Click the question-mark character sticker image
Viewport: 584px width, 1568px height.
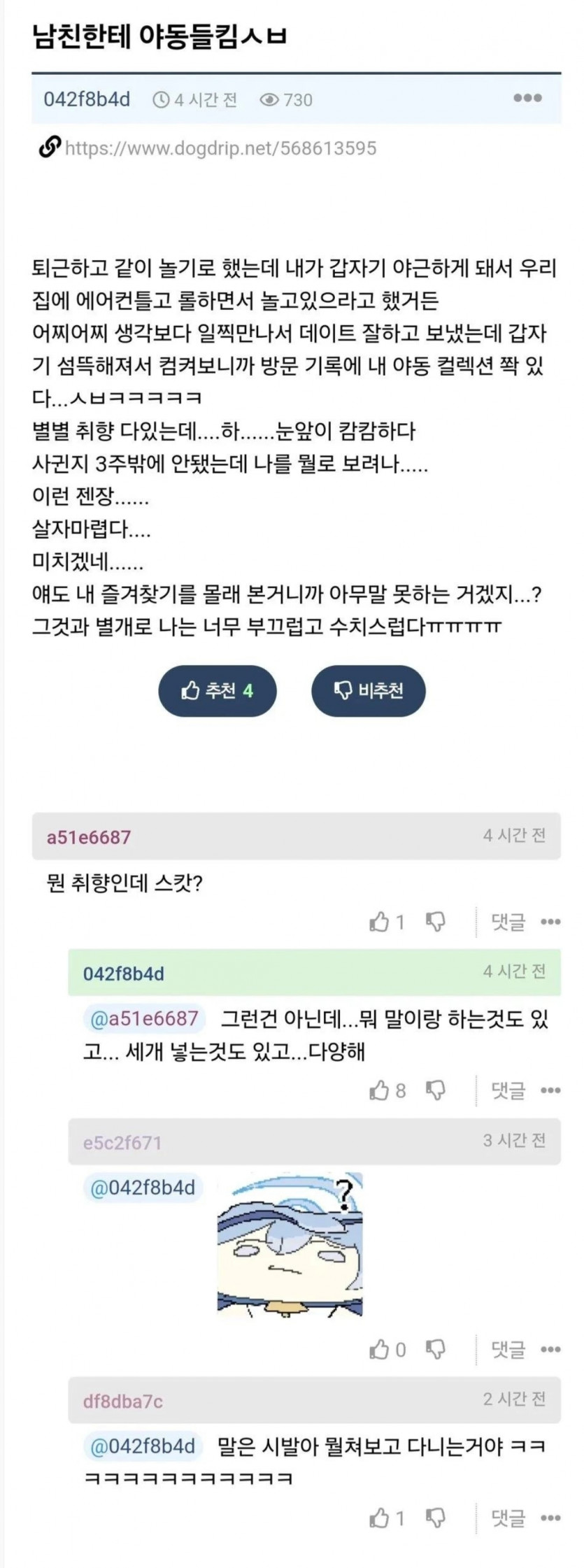290,1245
